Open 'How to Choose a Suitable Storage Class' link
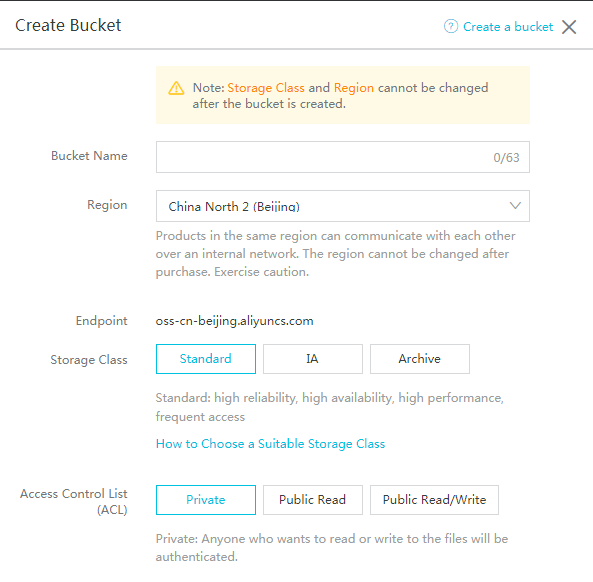 (270, 444)
